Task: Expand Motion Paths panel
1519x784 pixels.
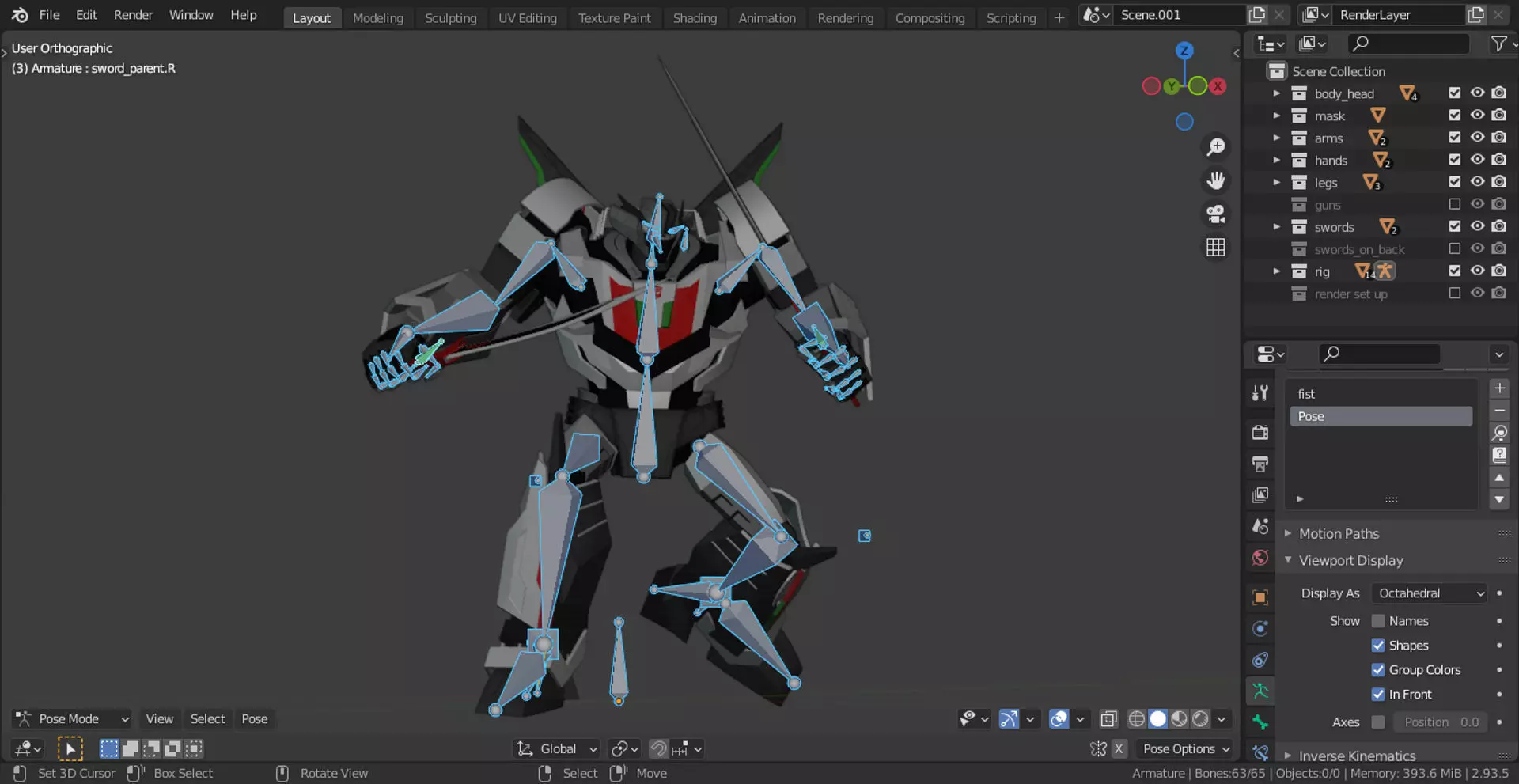Action: (x=1338, y=534)
